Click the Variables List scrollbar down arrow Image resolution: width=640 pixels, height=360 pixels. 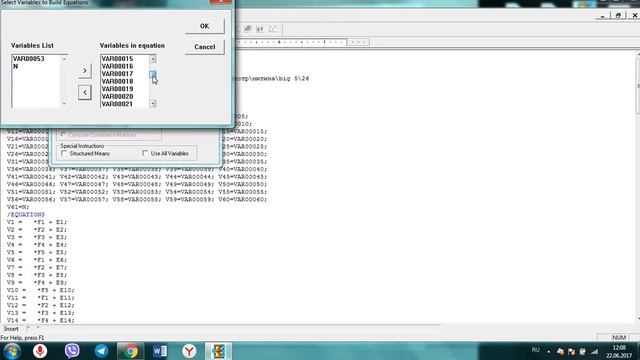[64, 104]
